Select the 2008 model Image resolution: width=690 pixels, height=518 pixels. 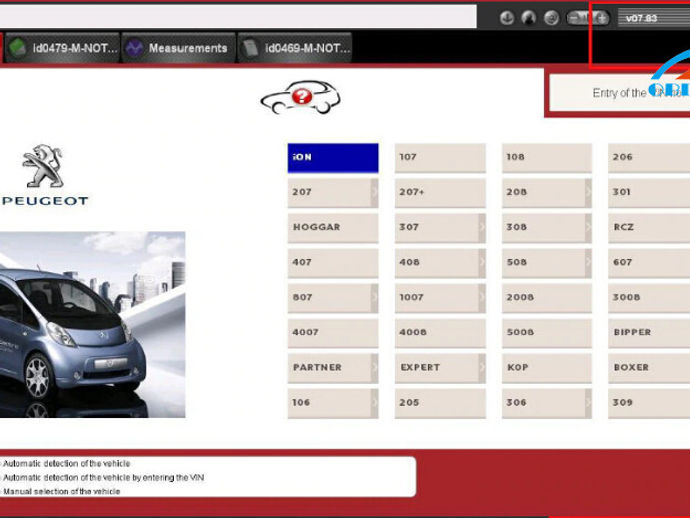[547, 298]
